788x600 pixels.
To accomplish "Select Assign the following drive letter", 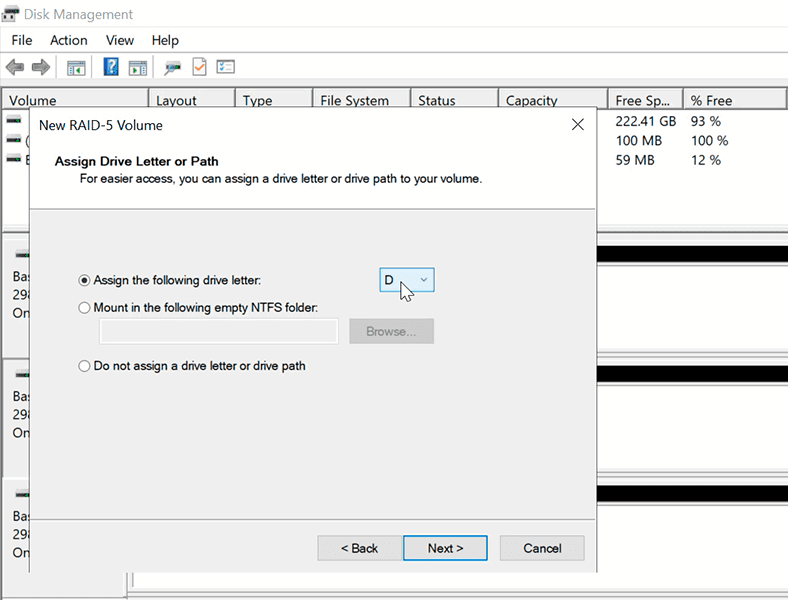I will [x=169, y=280].
